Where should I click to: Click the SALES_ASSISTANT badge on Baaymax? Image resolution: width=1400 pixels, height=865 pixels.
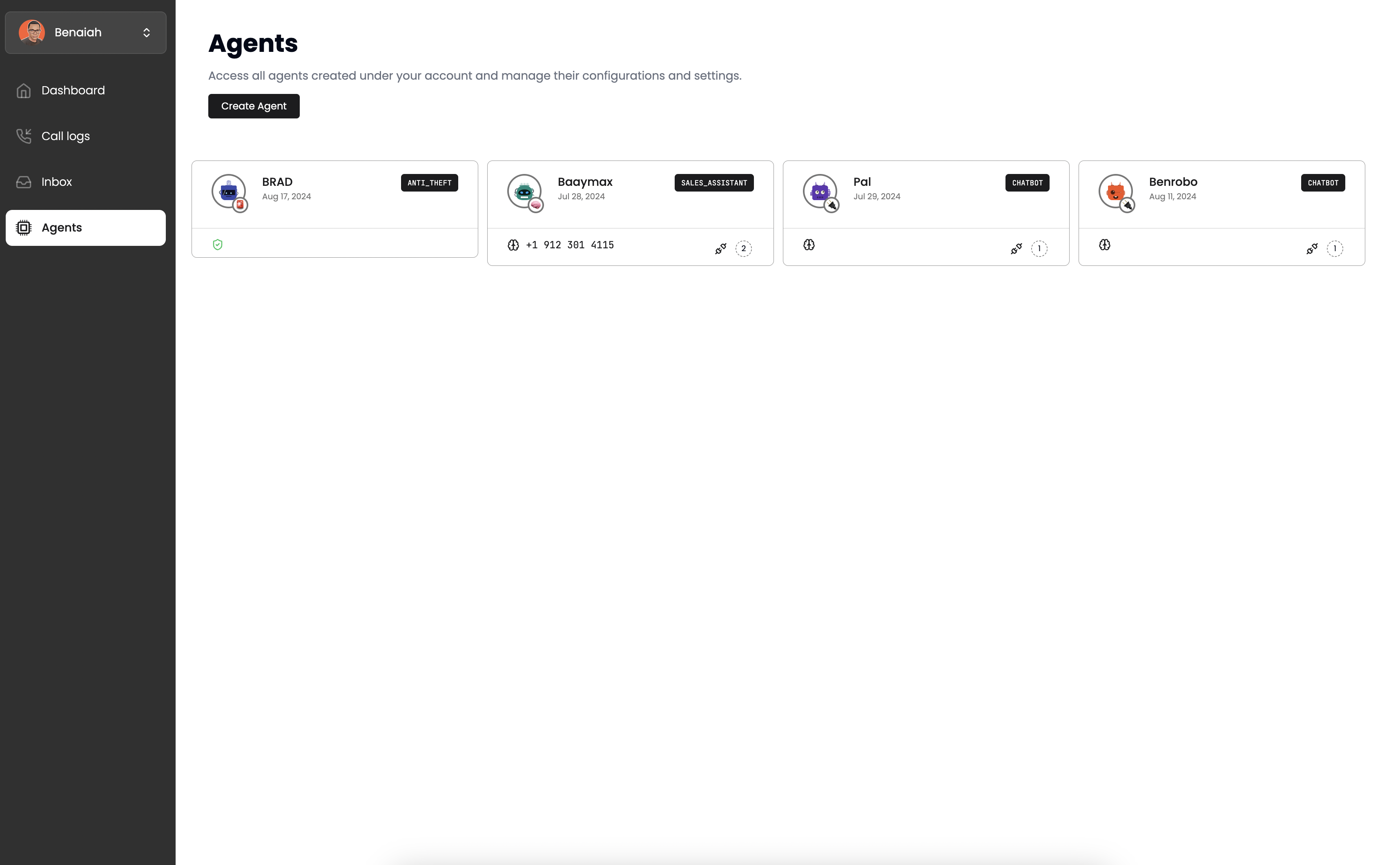(713, 183)
